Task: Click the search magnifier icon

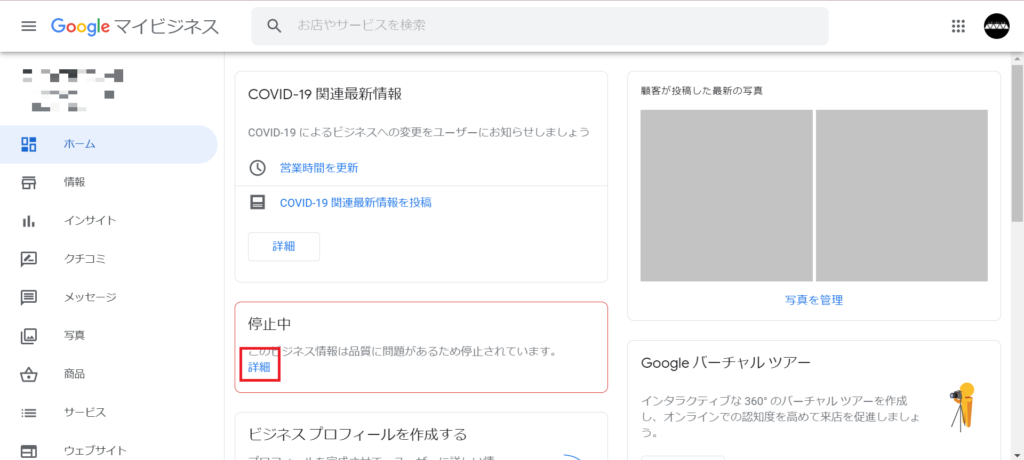Action: pos(274,26)
